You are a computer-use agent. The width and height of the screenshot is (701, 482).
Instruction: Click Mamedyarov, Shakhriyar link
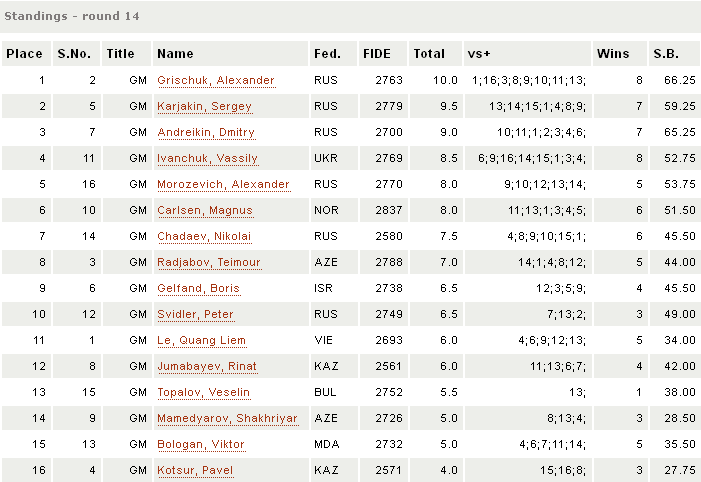[227, 419]
